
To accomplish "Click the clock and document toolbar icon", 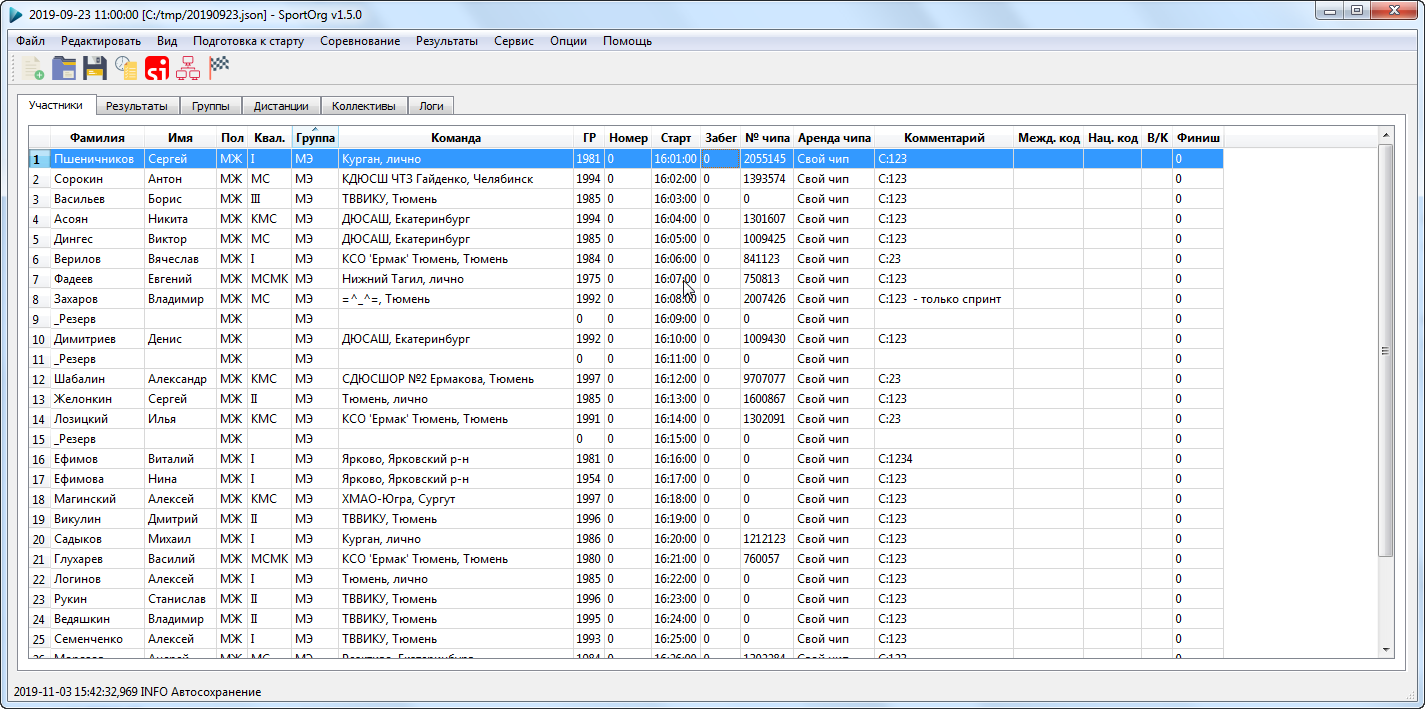I will click(x=126, y=68).
